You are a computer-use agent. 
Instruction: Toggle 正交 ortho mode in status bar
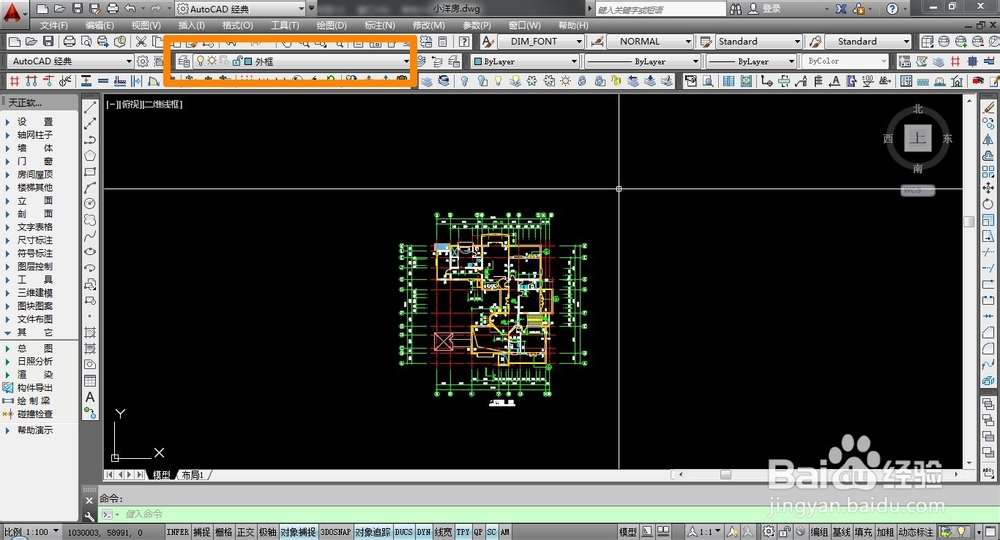click(x=246, y=532)
